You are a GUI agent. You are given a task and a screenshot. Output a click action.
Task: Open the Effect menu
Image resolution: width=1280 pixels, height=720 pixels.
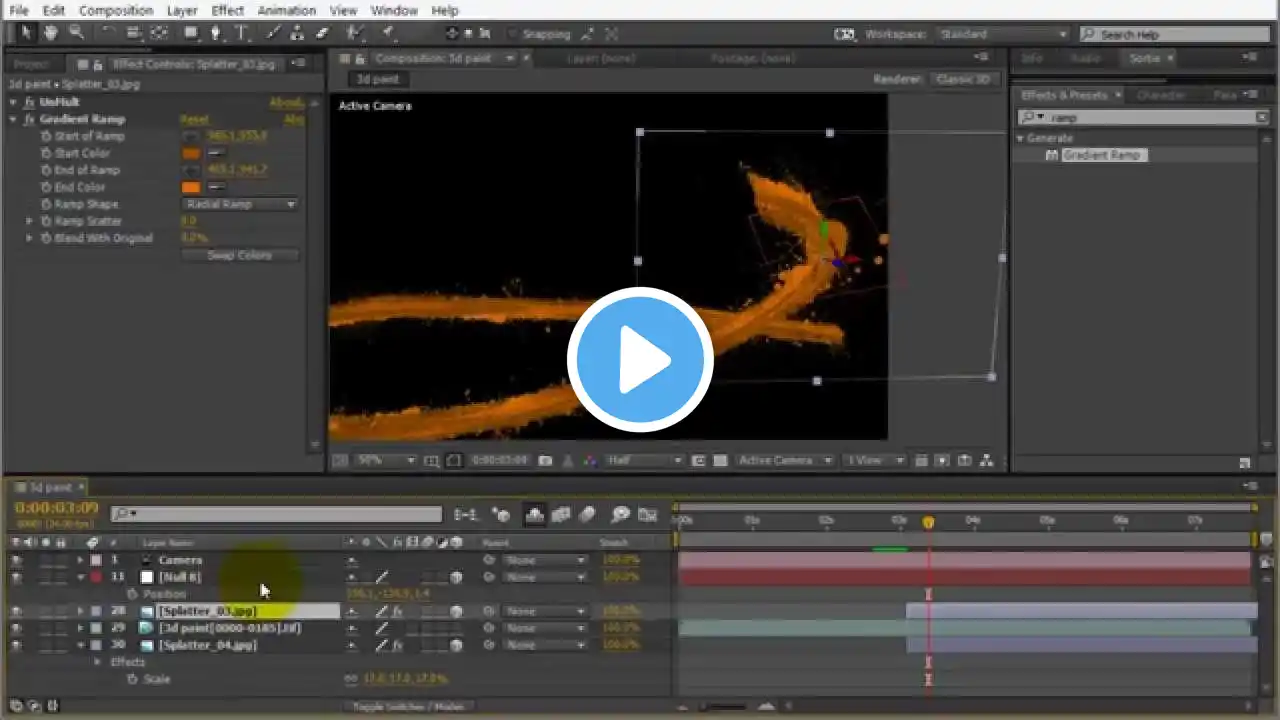(x=227, y=10)
